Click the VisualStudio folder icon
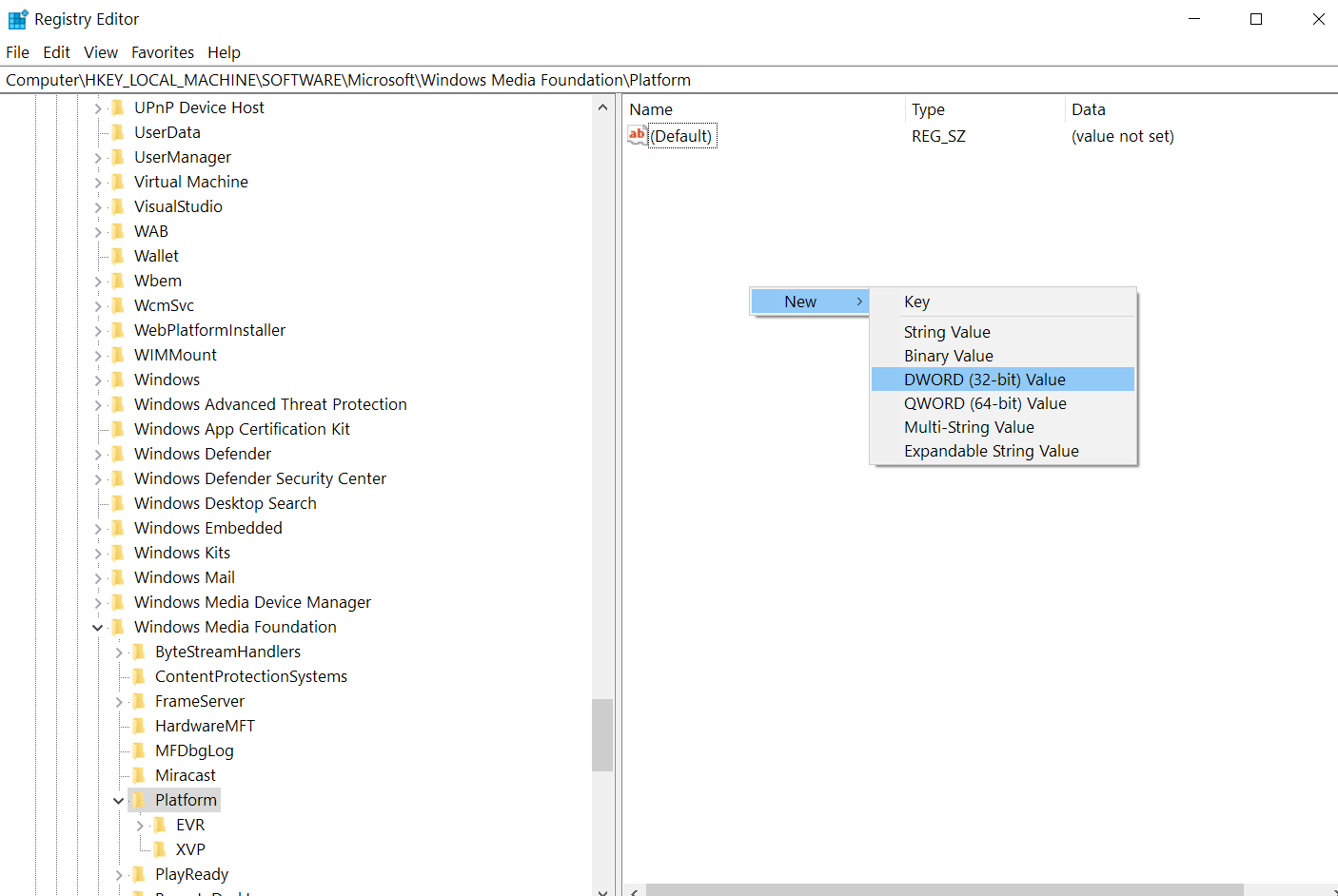 pos(118,206)
